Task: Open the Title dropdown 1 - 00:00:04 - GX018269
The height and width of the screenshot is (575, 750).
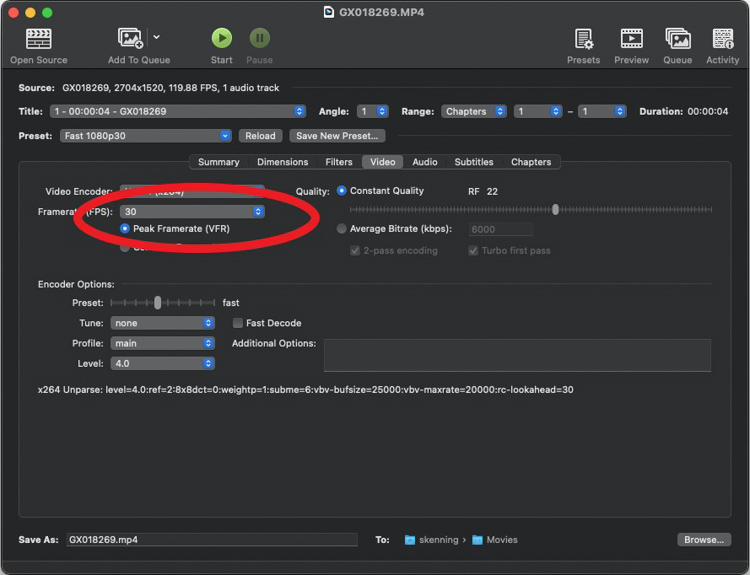Action: click(x=177, y=111)
